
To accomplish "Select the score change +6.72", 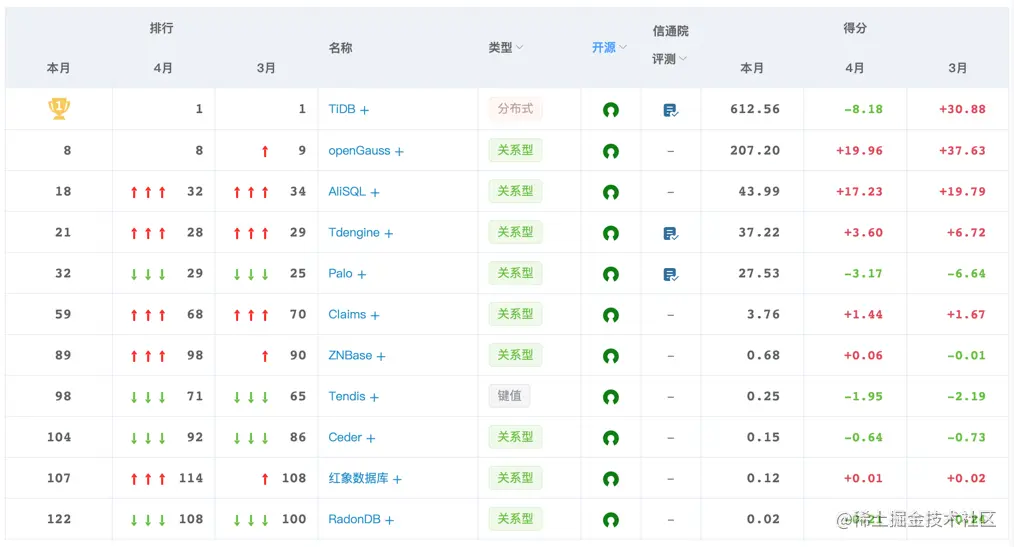I will (x=966, y=232).
